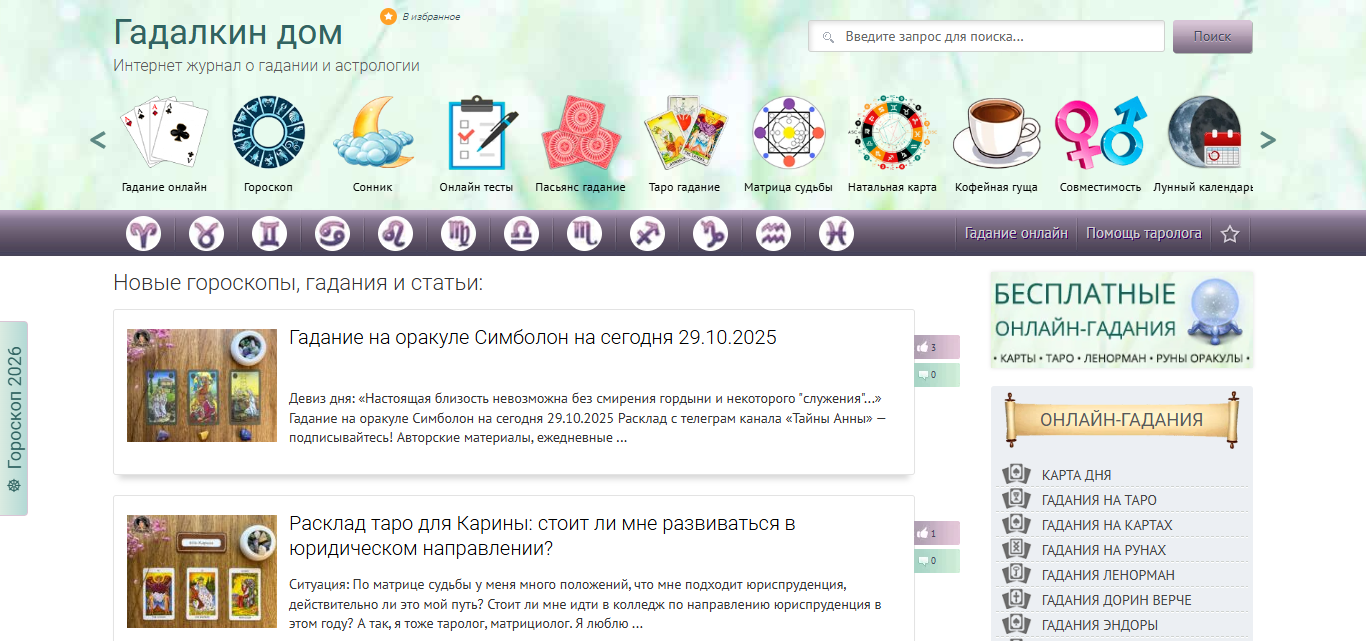
Task: Open Гадания на Таро sidebar link
Action: (x=1099, y=500)
